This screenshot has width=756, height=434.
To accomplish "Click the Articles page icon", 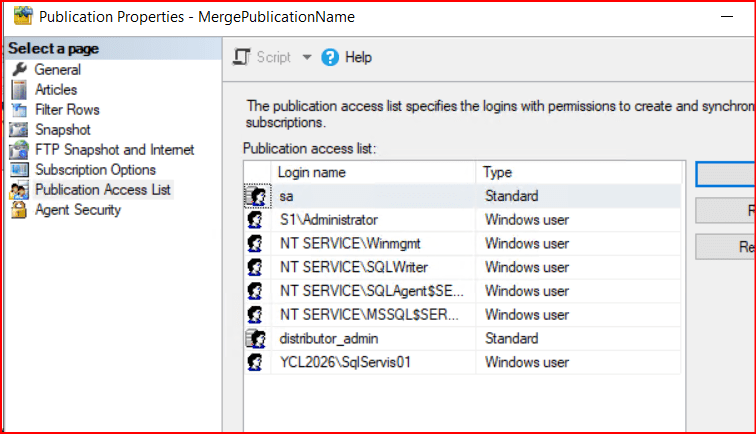I will pos(18,90).
